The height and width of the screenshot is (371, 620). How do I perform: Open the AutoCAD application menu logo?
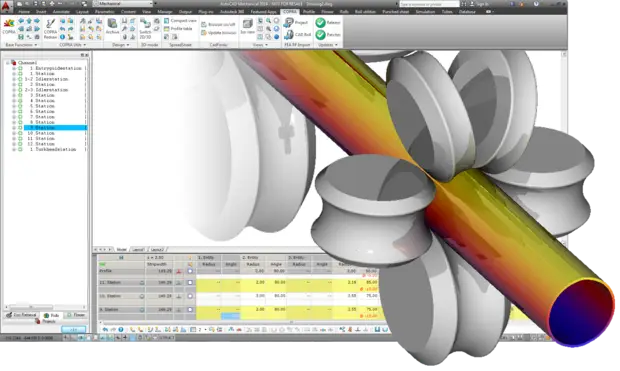tap(5, 6)
